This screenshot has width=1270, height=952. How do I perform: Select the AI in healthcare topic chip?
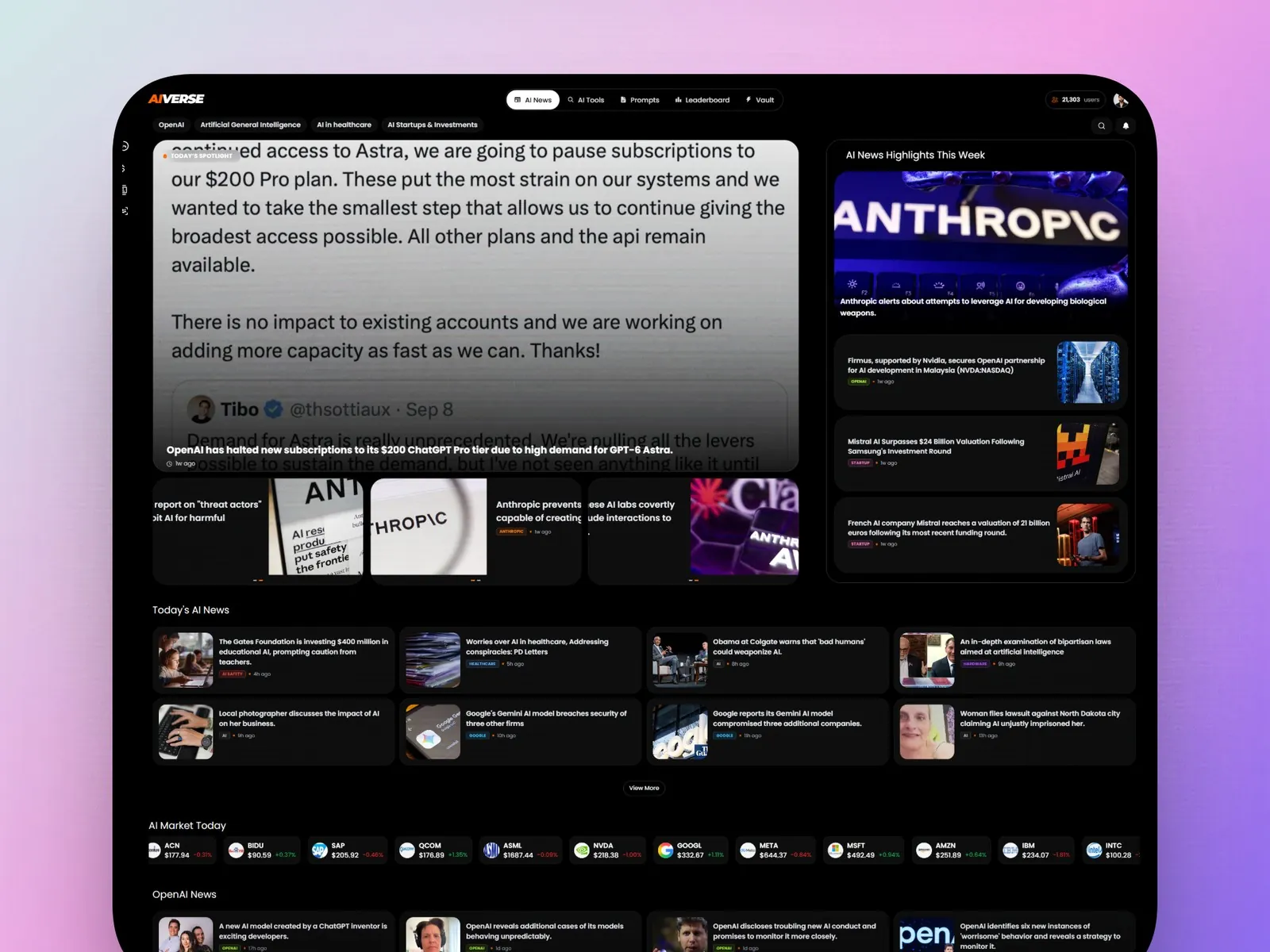[x=344, y=125]
